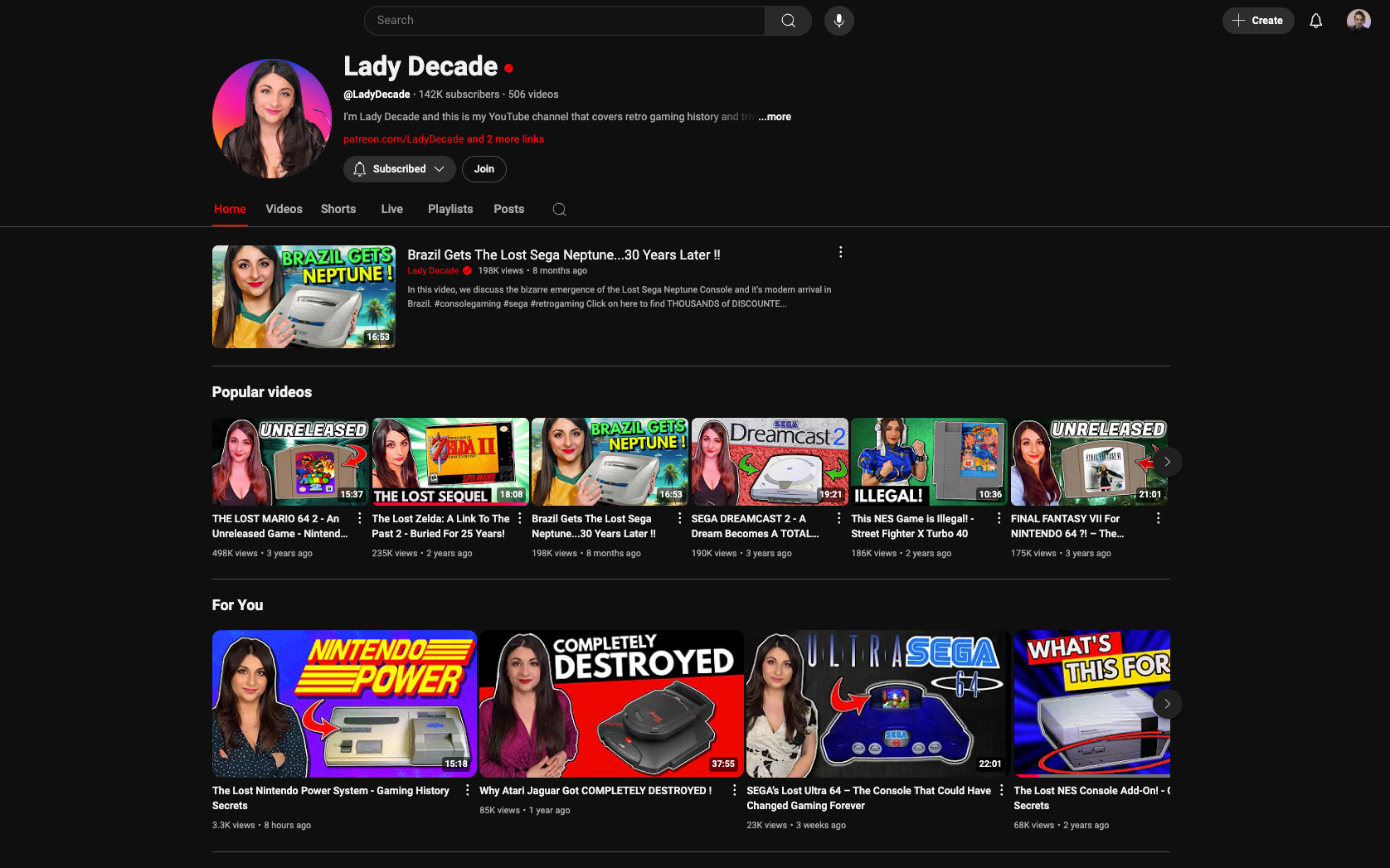
Task: Open the Dreamcast 2 video thumbnail
Action: (x=770, y=462)
